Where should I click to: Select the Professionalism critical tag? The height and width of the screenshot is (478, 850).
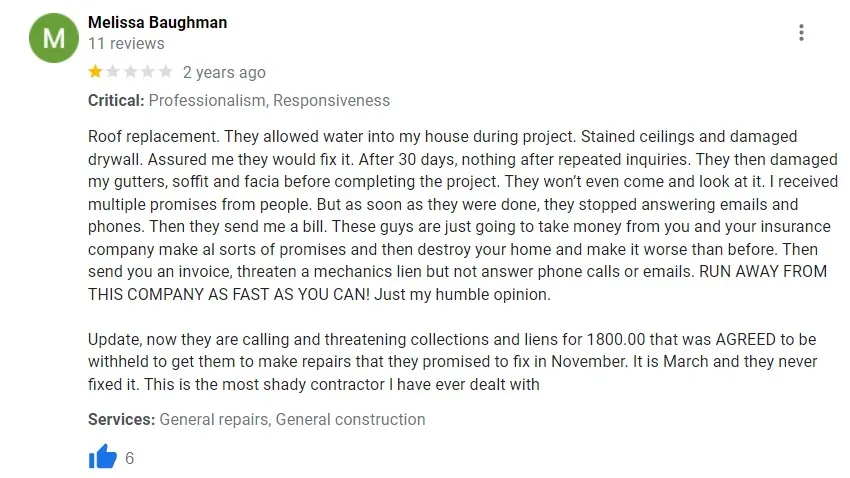207,100
